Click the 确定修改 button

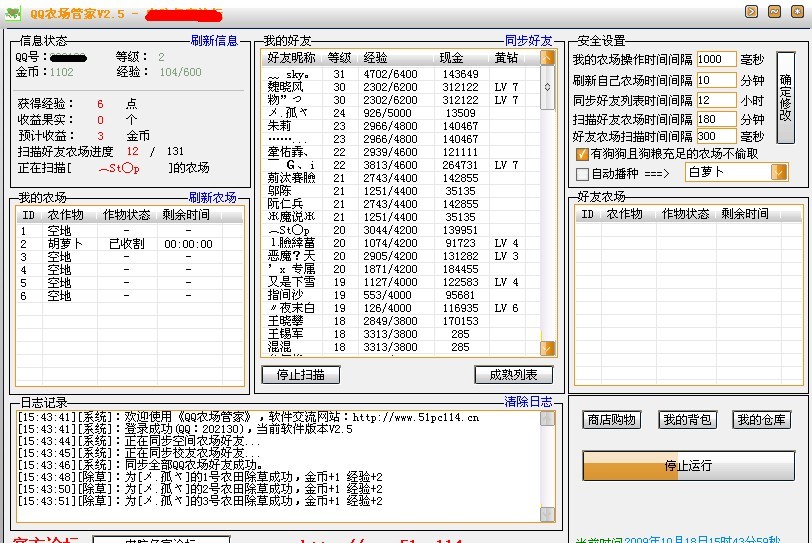[786, 97]
